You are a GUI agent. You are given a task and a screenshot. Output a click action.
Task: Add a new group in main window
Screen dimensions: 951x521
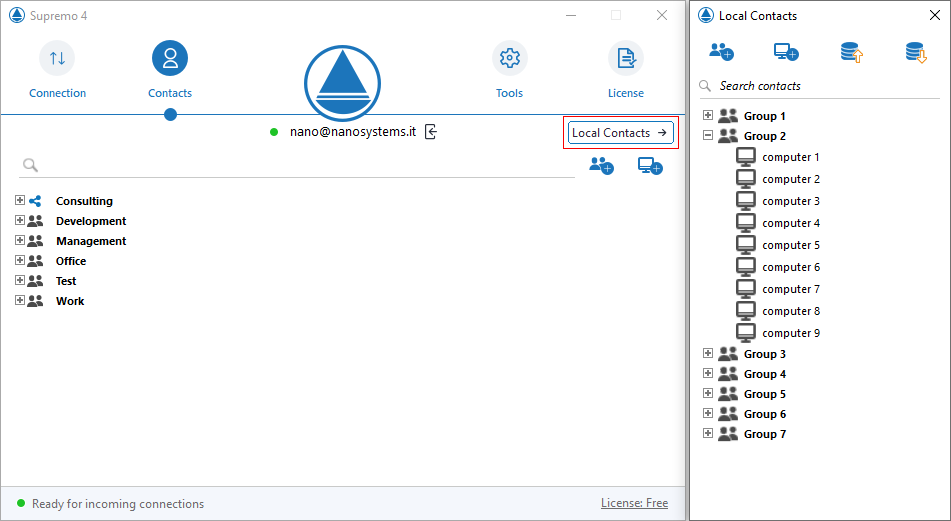point(602,166)
